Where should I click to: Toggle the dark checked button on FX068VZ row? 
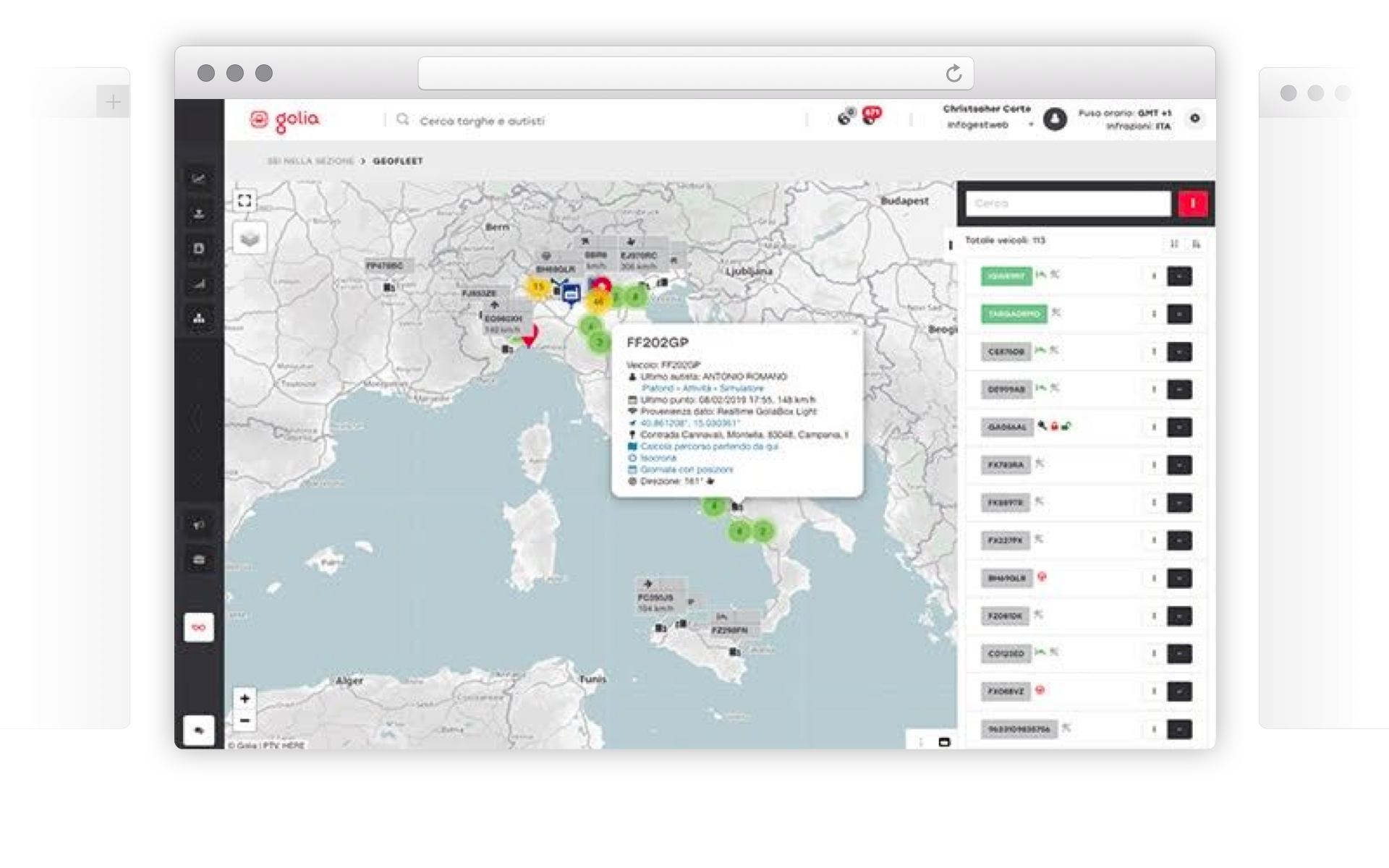tap(1179, 691)
